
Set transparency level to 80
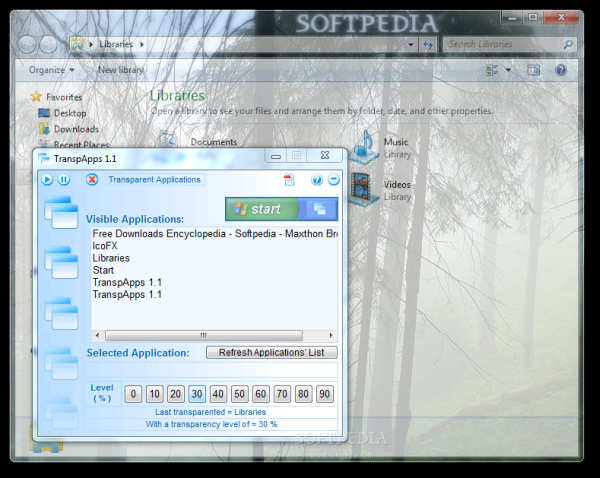coord(303,394)
